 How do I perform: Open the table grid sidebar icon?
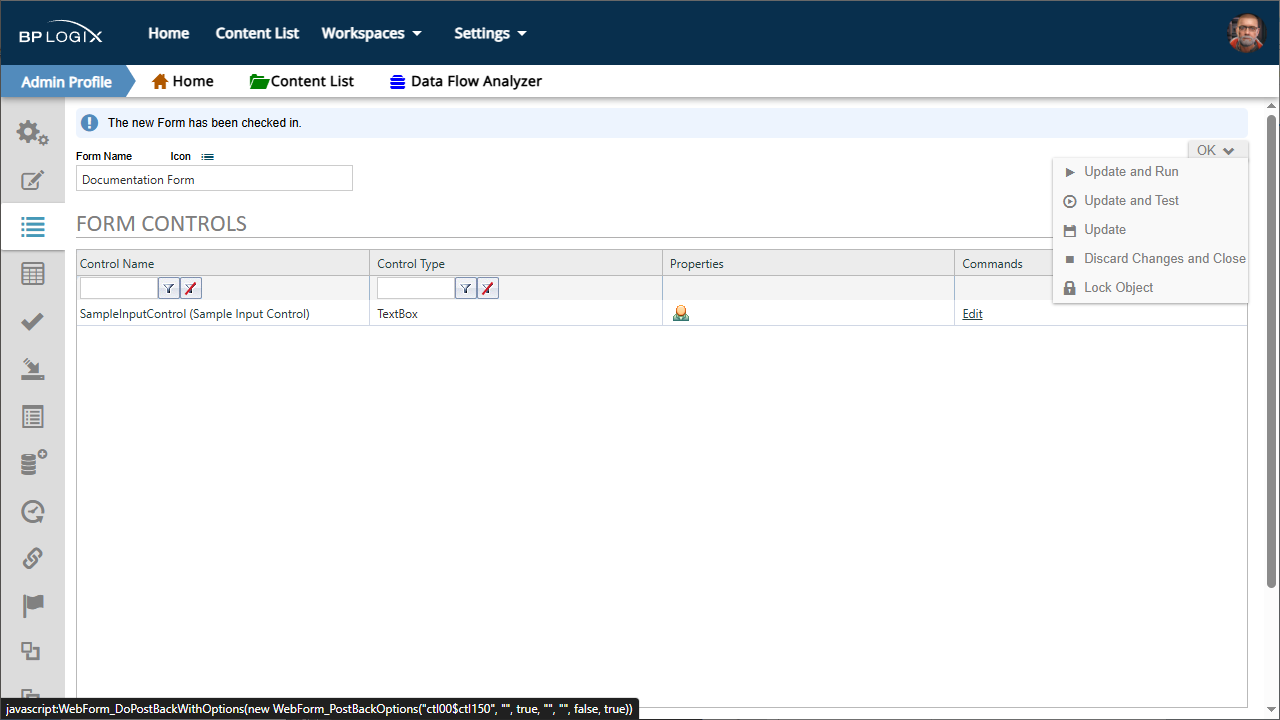[x=32, y=274]
